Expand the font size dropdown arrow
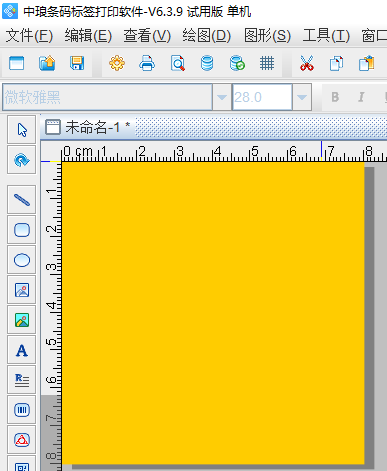This screenshot has width=387, height=471. click(302, 97)
